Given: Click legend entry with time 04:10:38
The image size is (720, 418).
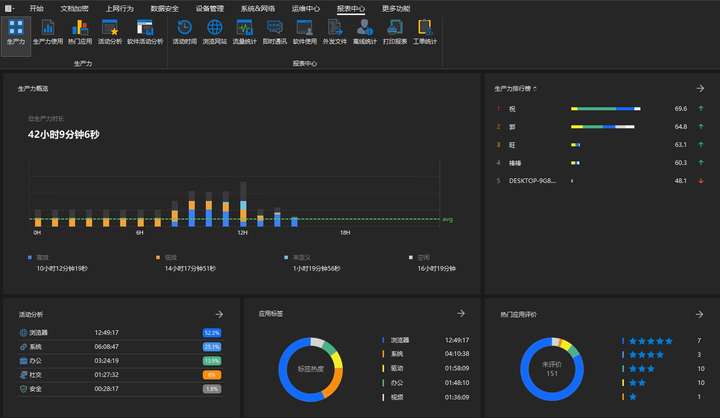Looking at the screenshot, I should (x=426, y=354).
